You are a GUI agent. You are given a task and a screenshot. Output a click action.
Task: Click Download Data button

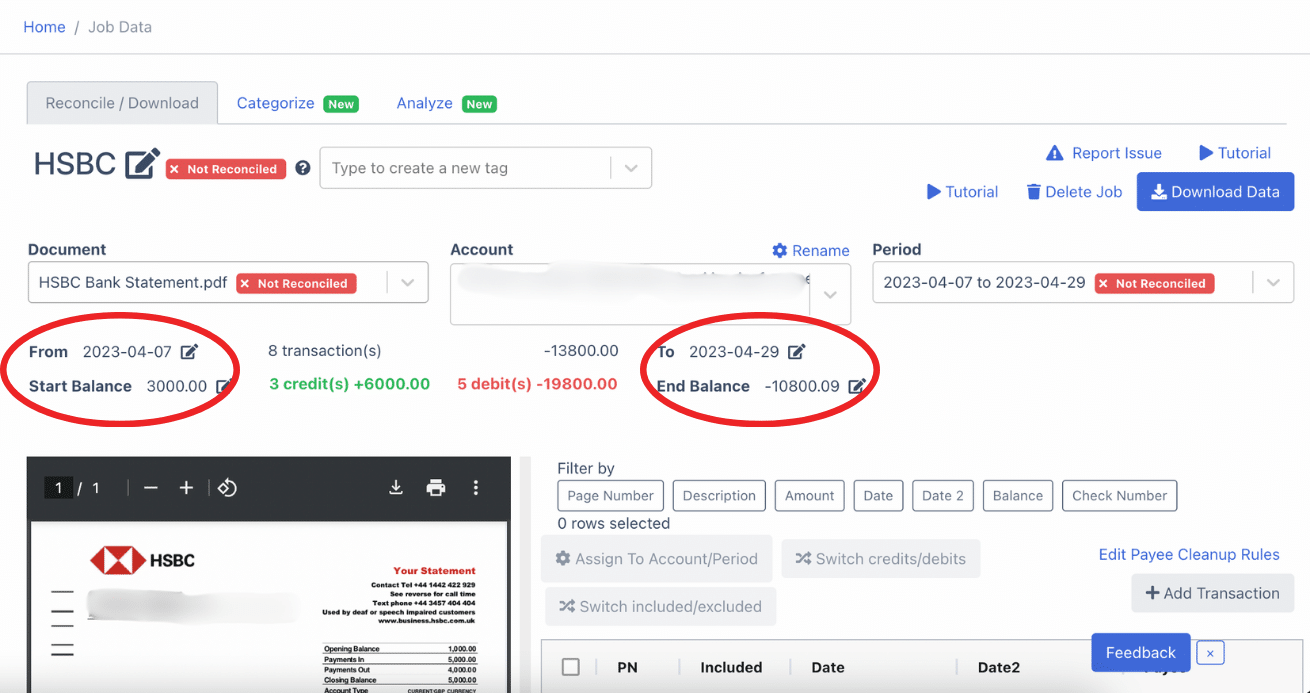point(1215,192)
